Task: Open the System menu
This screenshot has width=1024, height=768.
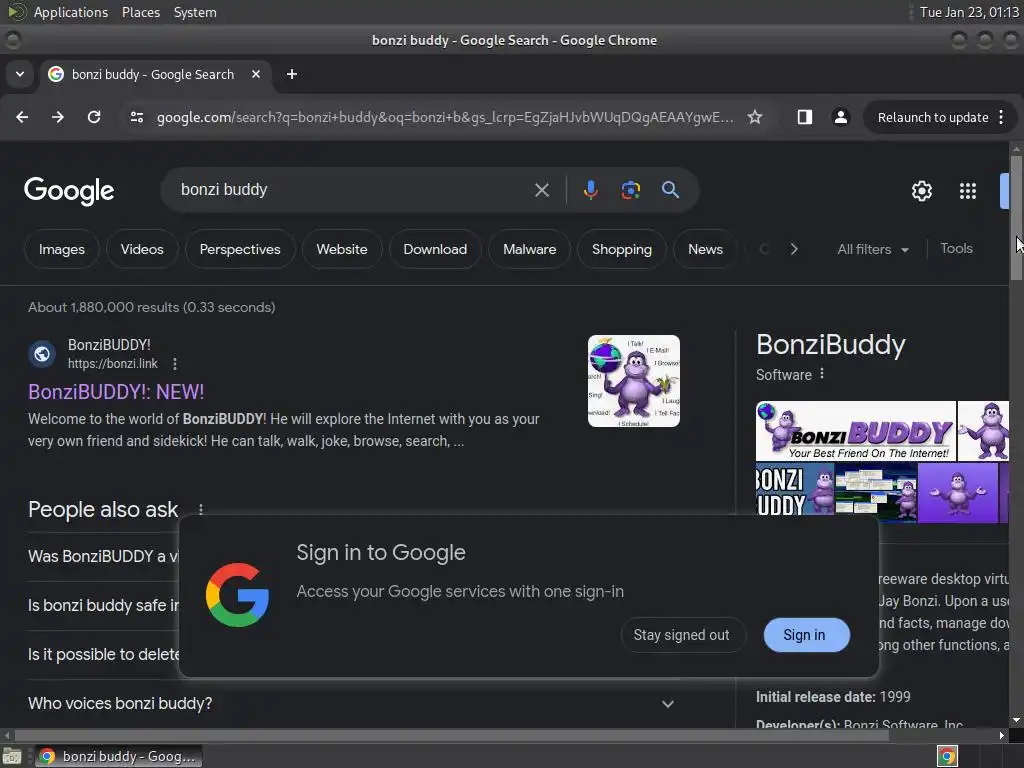Action: coord(195,12)
